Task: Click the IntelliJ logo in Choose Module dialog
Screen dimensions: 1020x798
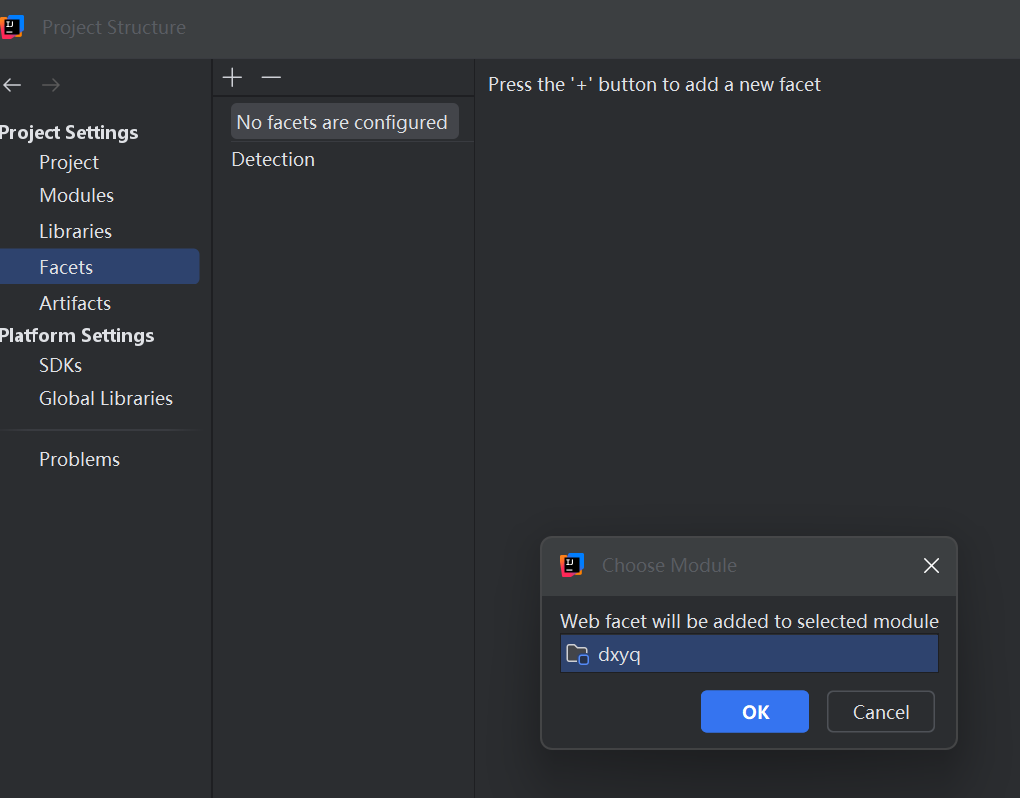Action: pos(572,565)
